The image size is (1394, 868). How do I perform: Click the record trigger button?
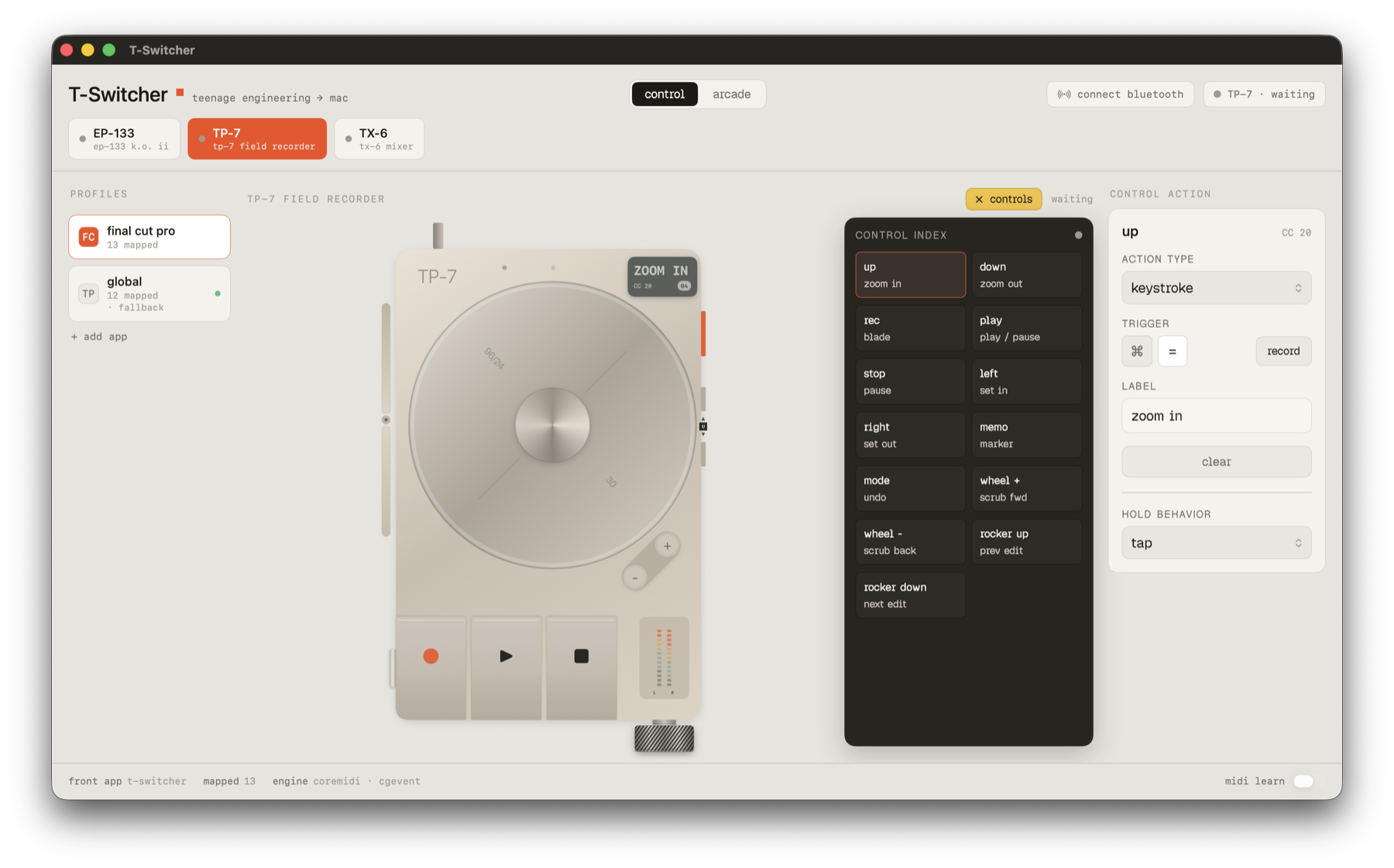(1283, 351)
